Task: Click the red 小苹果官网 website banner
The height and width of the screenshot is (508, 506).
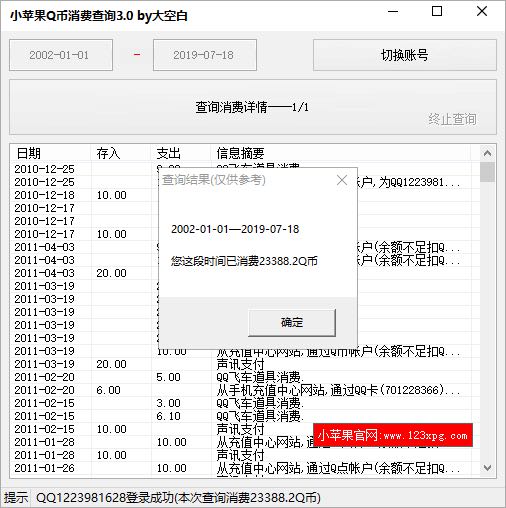Action: pos(393,435)
